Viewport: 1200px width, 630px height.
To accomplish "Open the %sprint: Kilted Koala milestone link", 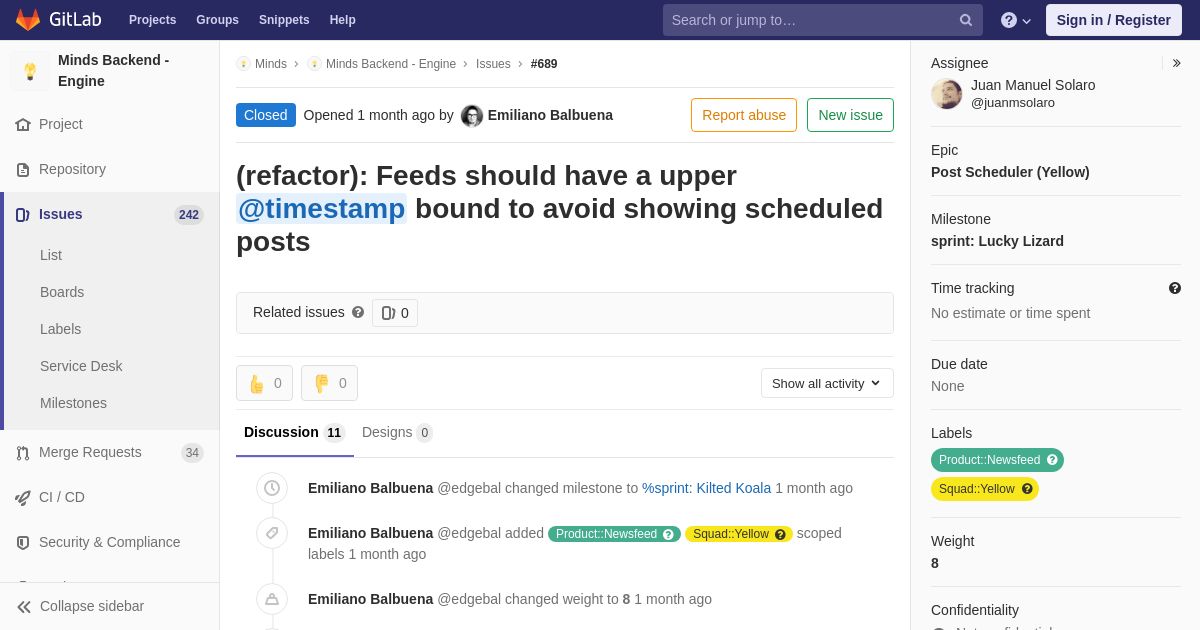I will coord(706,488).
